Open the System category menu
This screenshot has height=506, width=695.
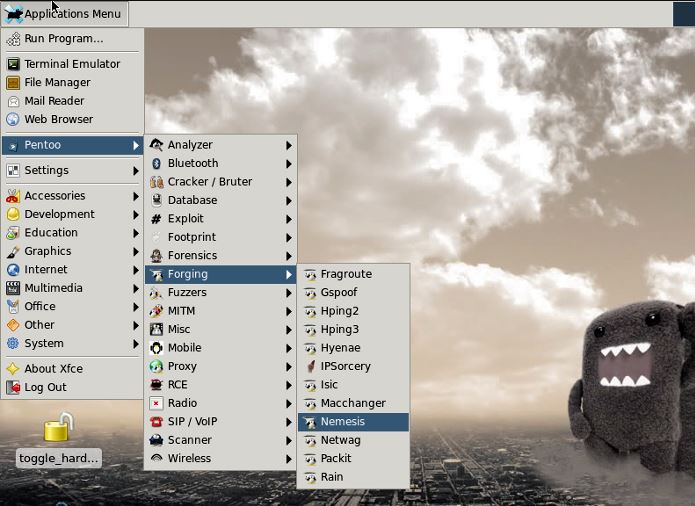(x=72, y=344)
